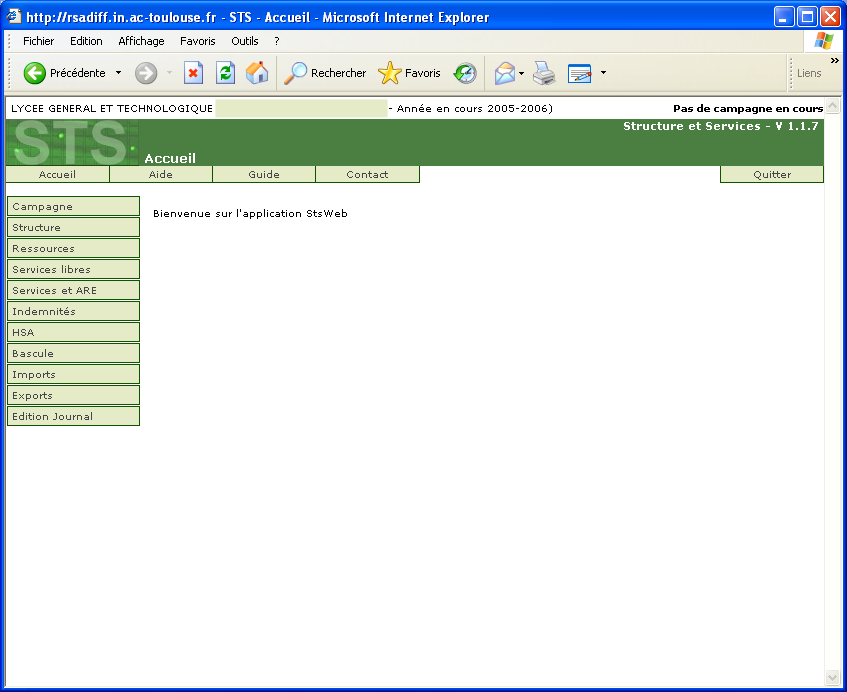Open the Favoris menu in menu bar
Image resolution: width=847 pixels, height=692 pixels.
click(198, 41)
